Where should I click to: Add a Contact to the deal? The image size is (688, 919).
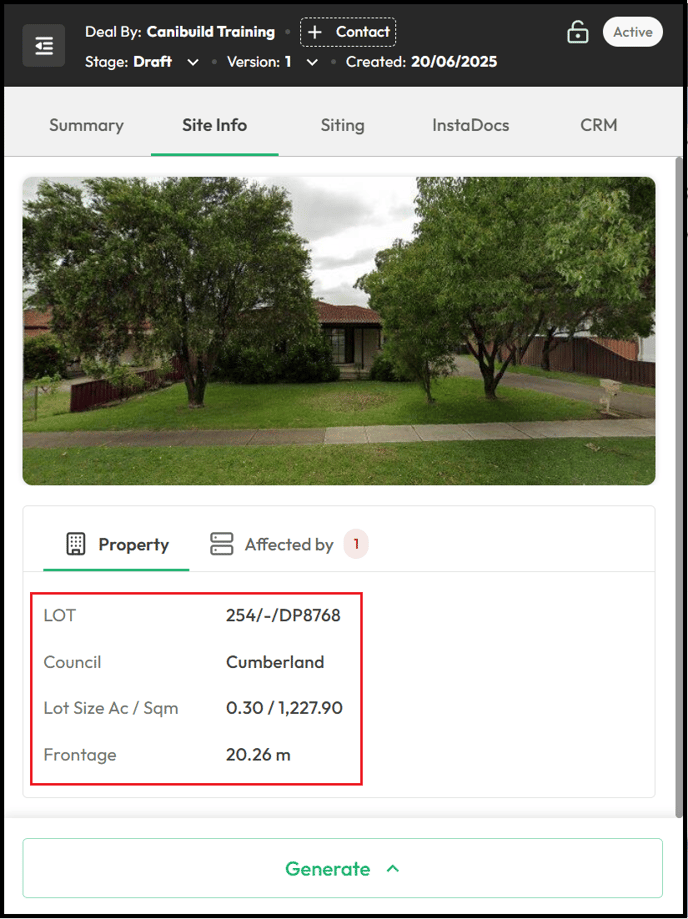pyautogui.click(x=348, y=32)
